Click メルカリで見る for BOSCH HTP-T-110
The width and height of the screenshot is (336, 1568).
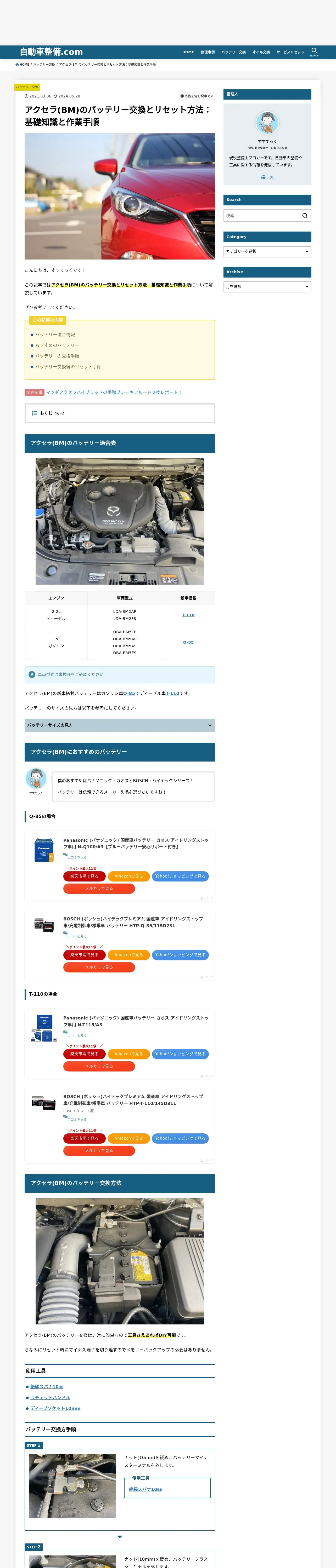pyautogui.click(x=99, y=1150)
